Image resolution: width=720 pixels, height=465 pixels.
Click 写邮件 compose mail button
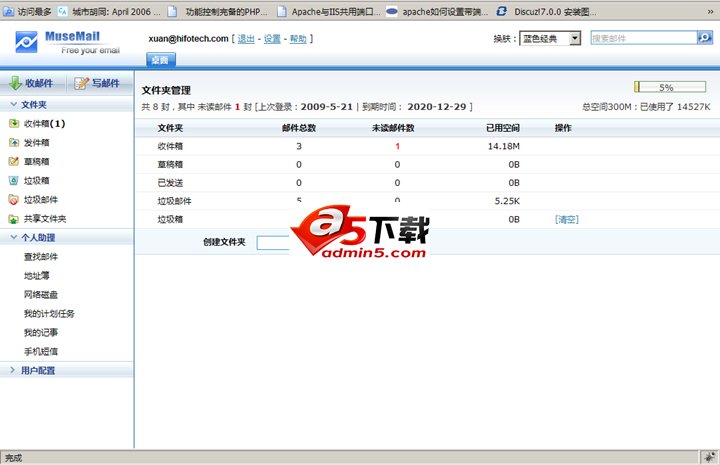(97, 83)
